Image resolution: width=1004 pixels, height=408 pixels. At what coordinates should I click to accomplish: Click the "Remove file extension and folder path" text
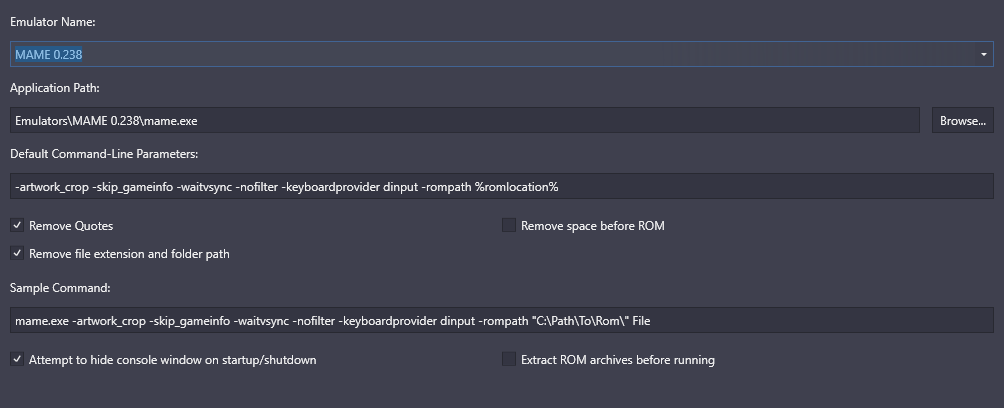[129, 254]
